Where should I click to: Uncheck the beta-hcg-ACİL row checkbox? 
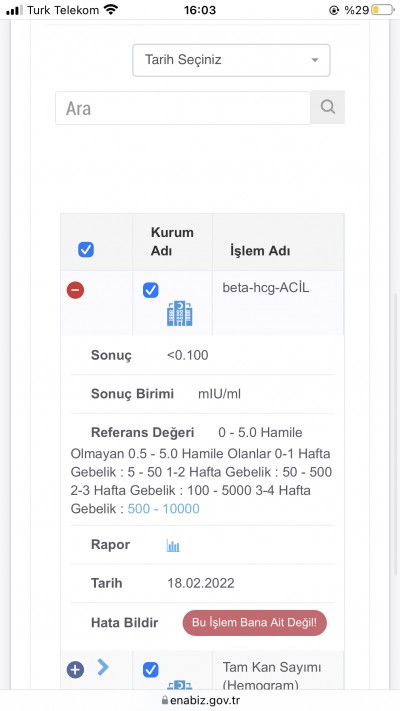click(151, 290)
